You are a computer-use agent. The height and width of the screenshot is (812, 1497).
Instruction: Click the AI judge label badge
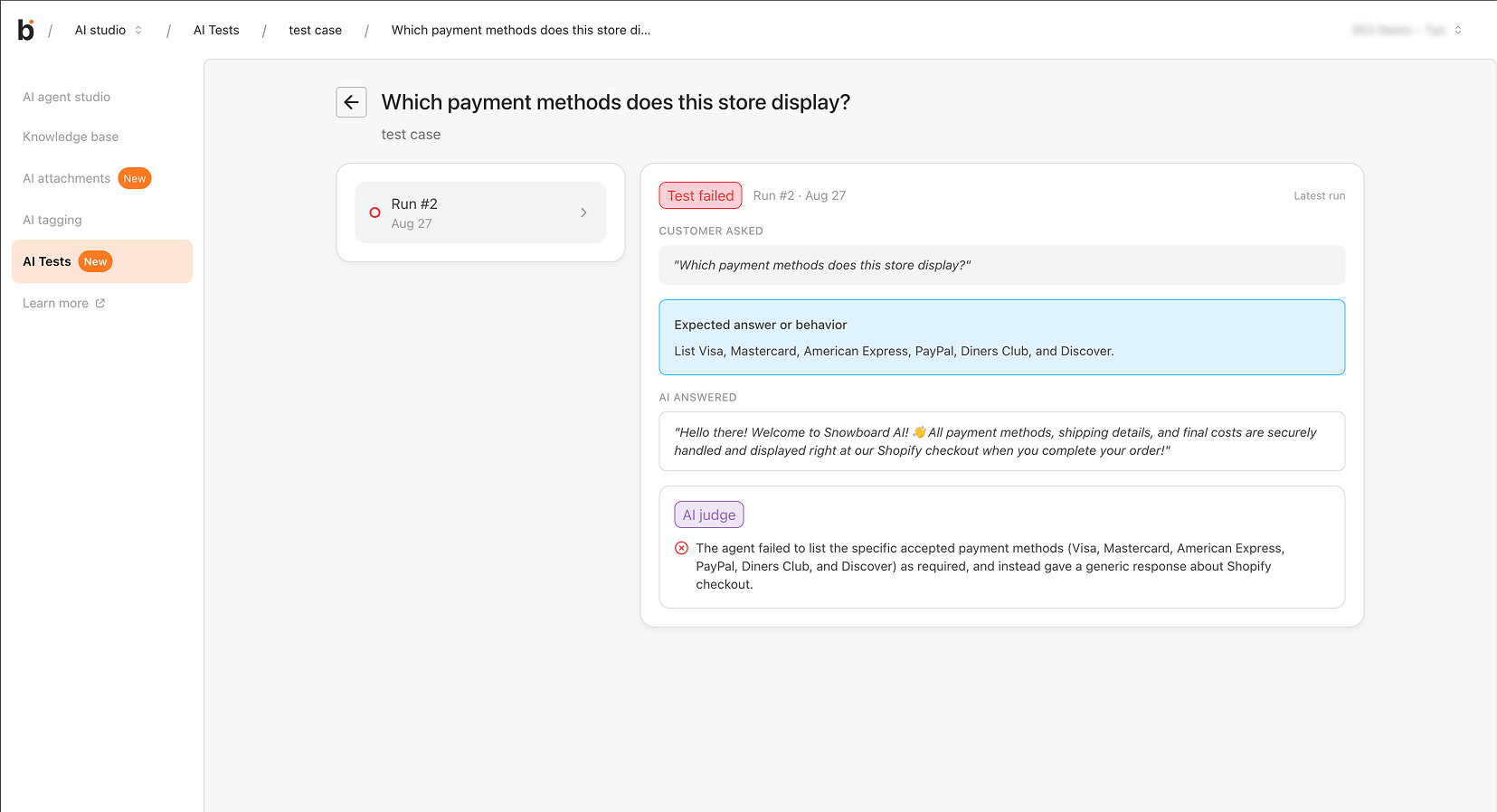(709, 515)
